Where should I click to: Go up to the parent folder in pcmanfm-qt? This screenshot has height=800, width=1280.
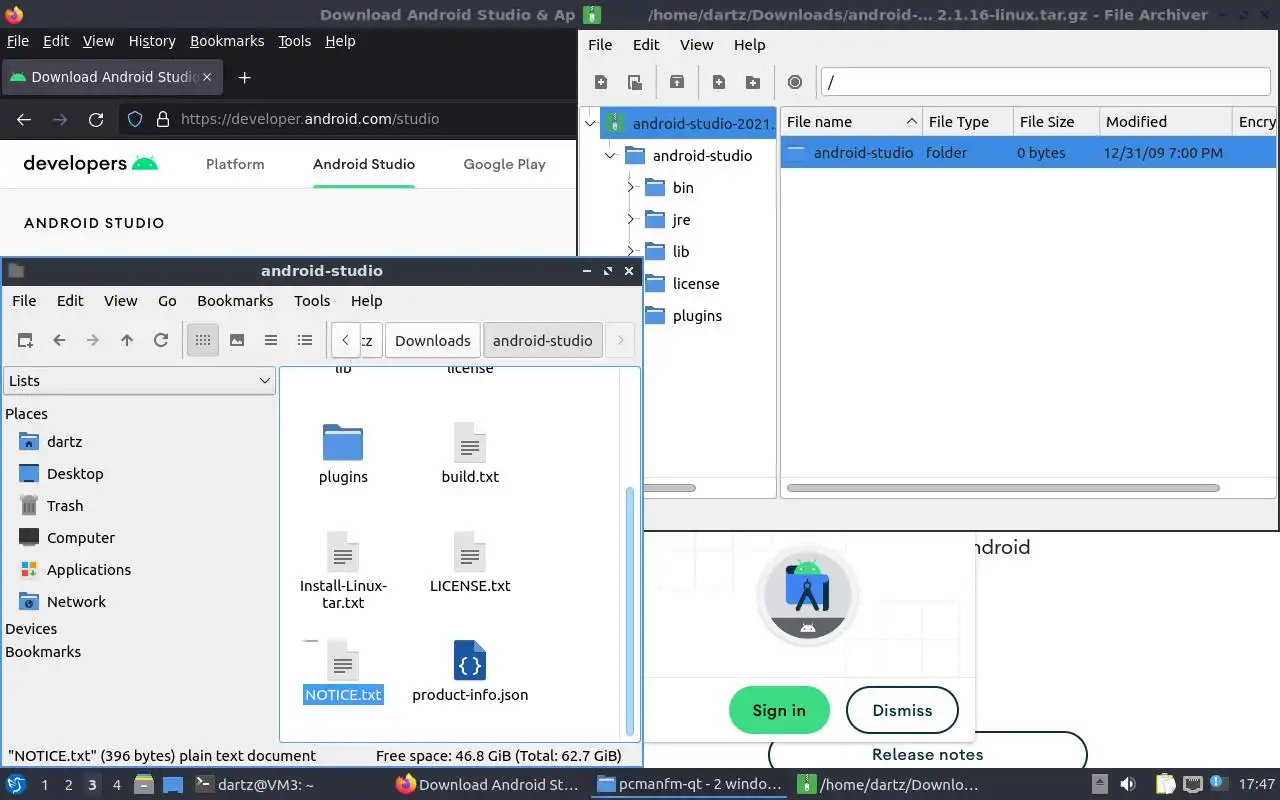pyautogui.click(x=127, y=340)
